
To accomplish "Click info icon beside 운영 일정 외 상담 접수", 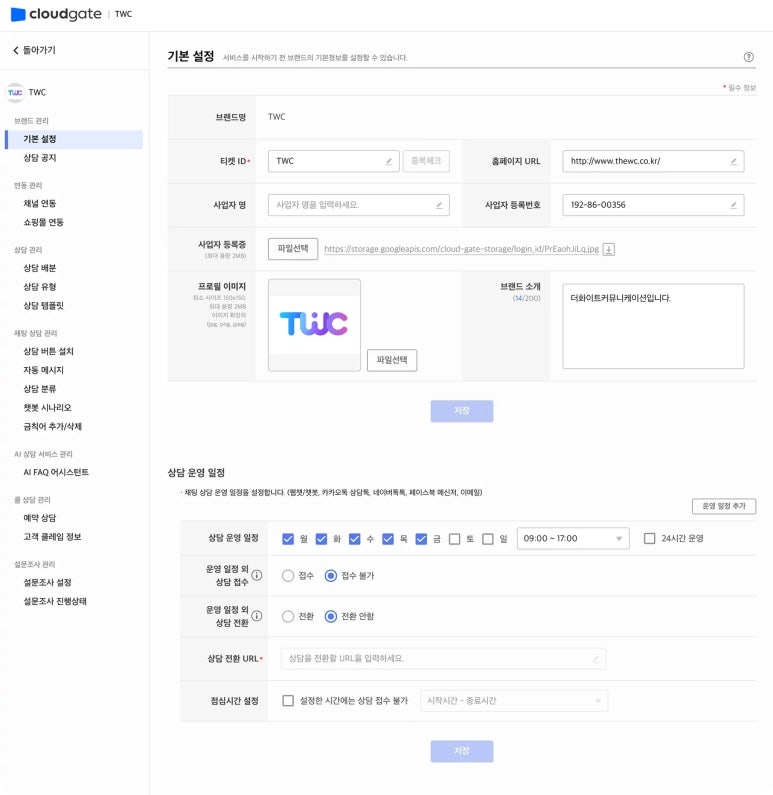I will 257,575.
